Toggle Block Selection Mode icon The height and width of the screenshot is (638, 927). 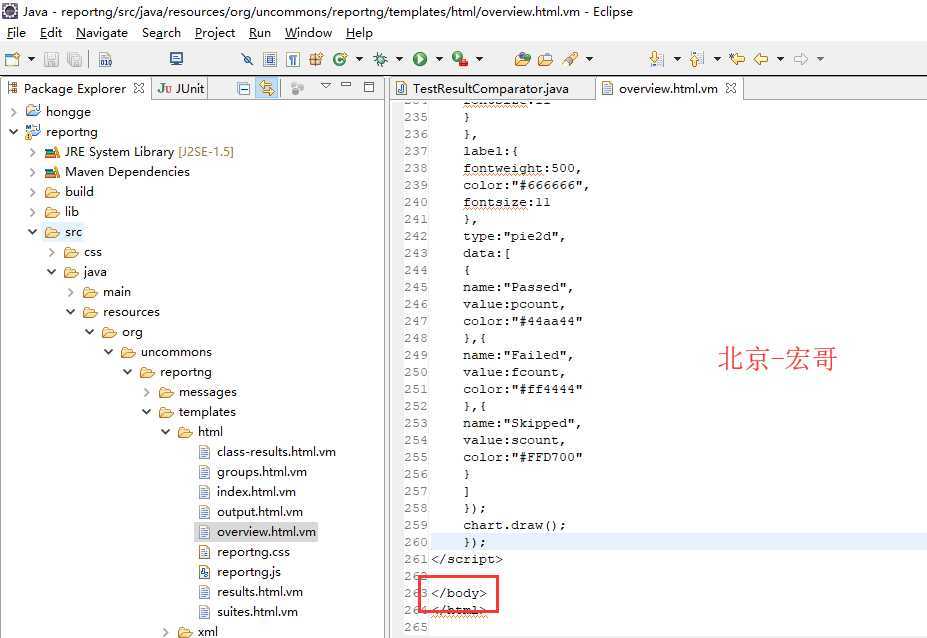[270, 59]
